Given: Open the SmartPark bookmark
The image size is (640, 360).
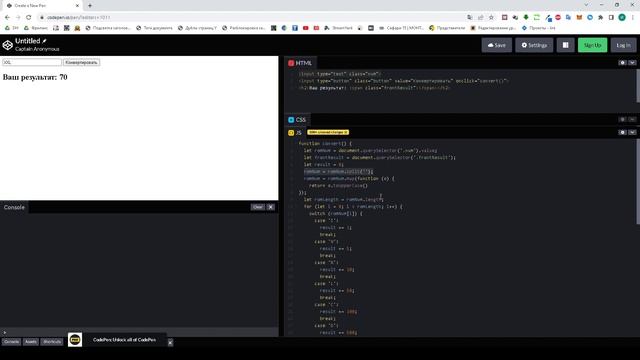Looking at the screenshot, I should (x=338, y=28).
